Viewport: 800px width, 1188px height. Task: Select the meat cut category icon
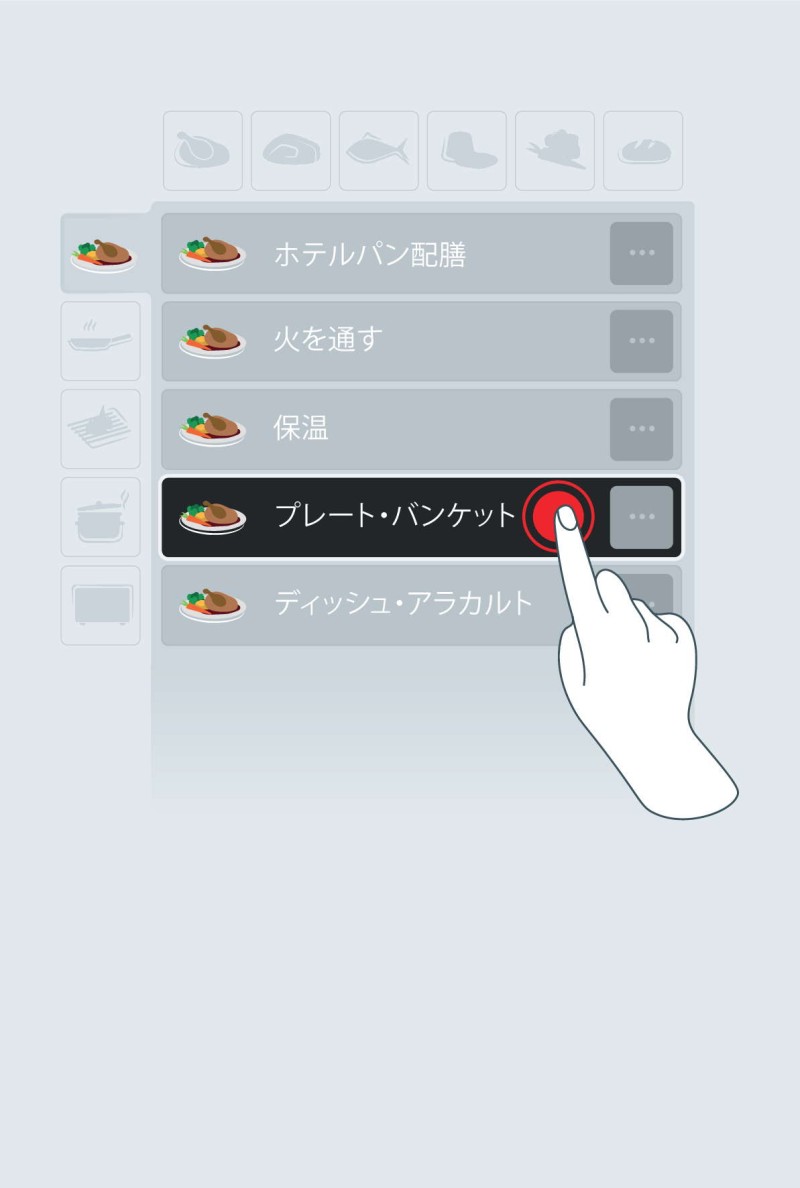(291, 151)
